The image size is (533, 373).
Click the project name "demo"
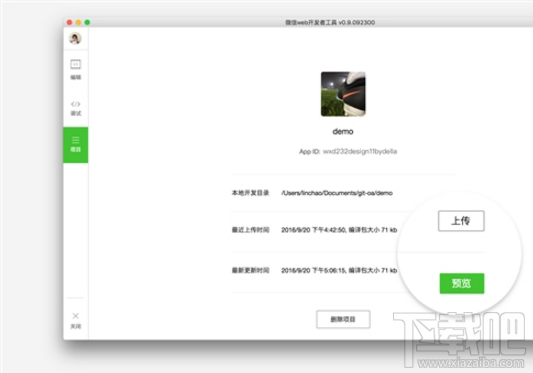(x=343, y=132)
